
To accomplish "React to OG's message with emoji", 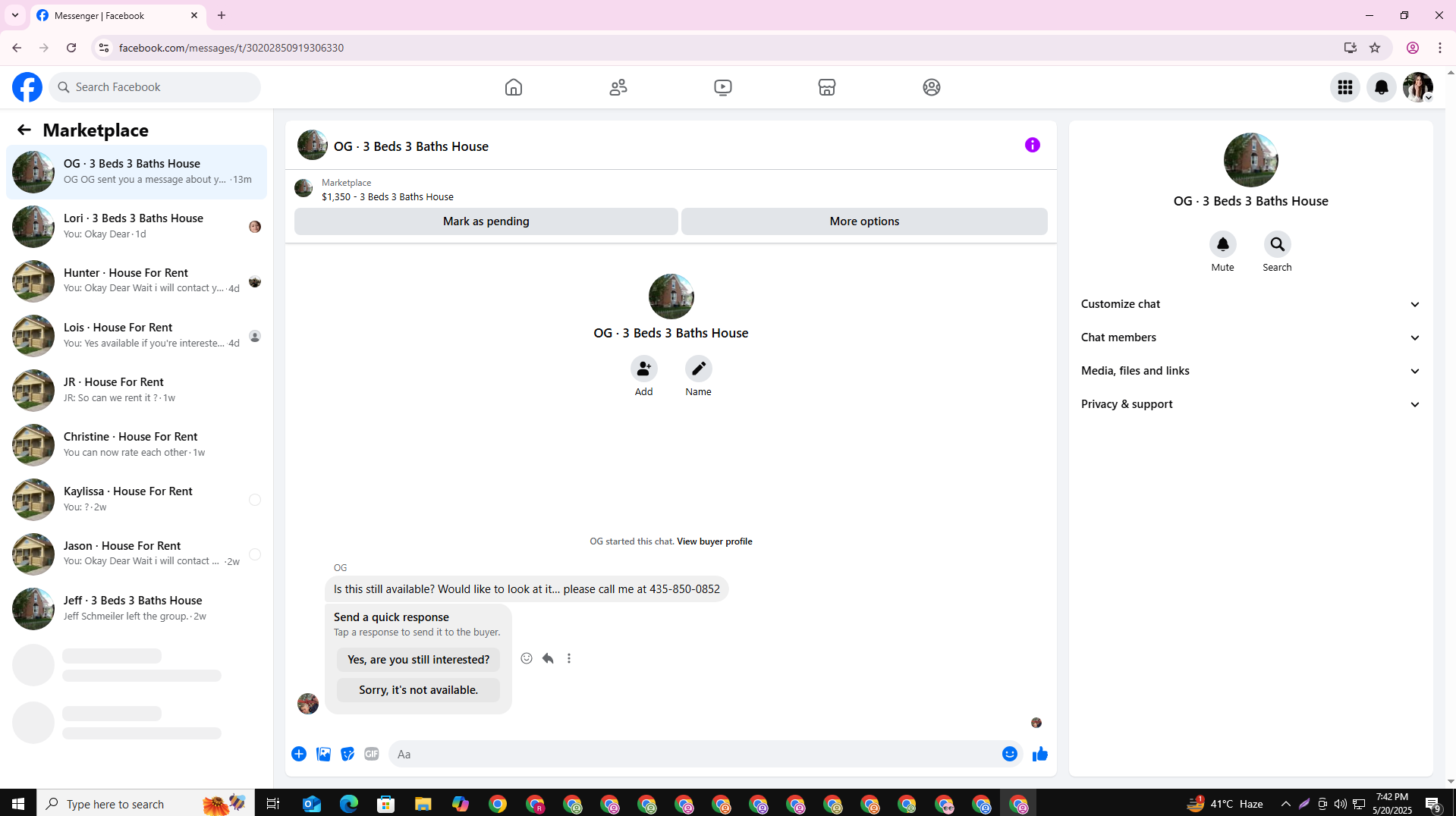I will 527,658.
